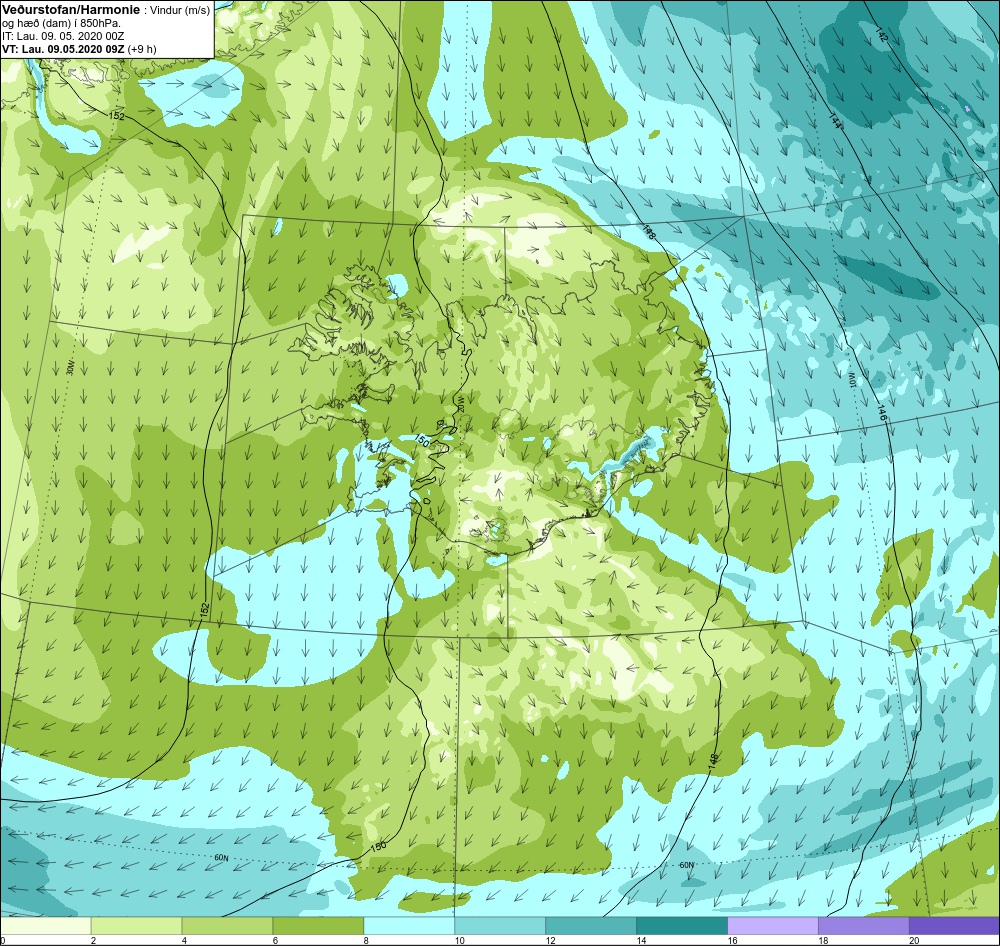
Task: Click the '30W' longitude label
Action: click(x=70, y=368)
